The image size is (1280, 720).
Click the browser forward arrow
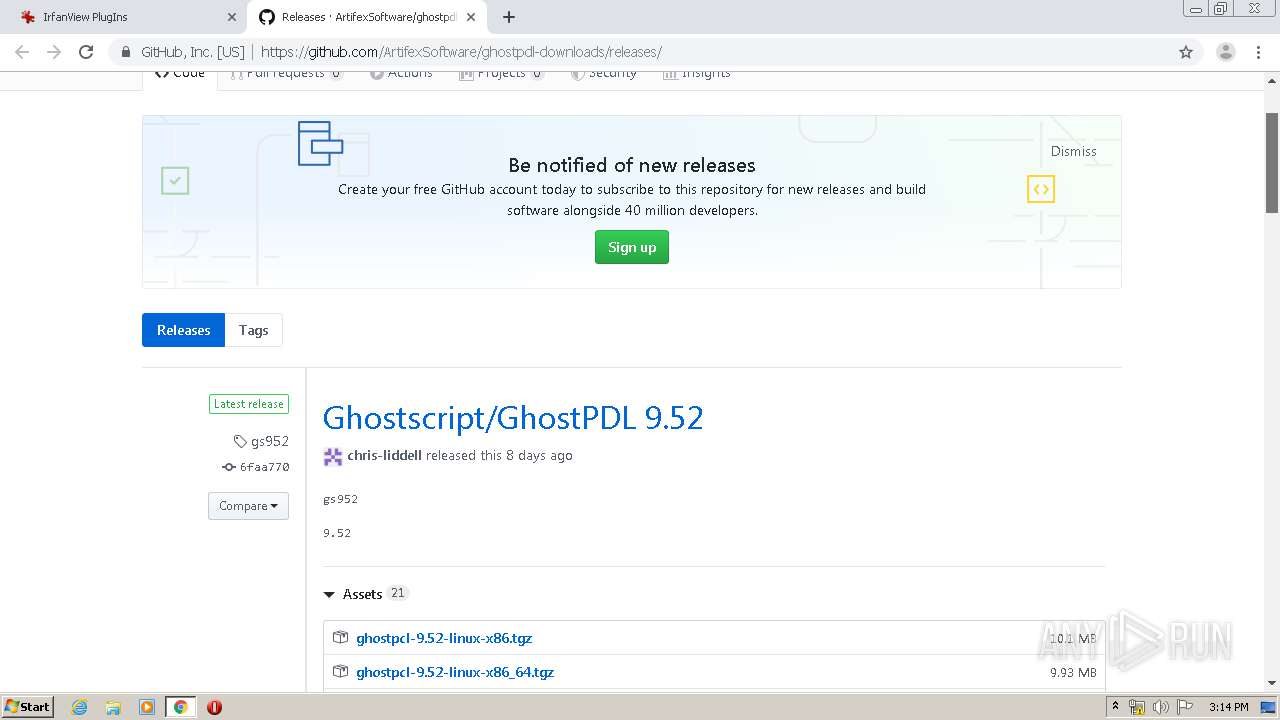54,52
